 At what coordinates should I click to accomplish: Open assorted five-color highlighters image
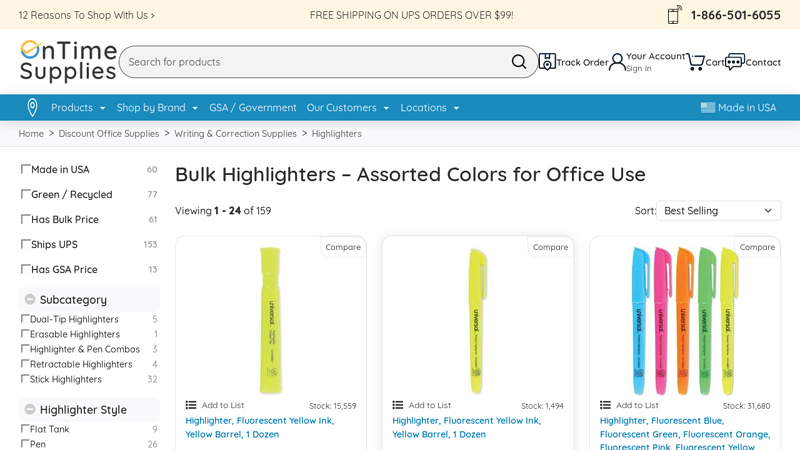685,320
